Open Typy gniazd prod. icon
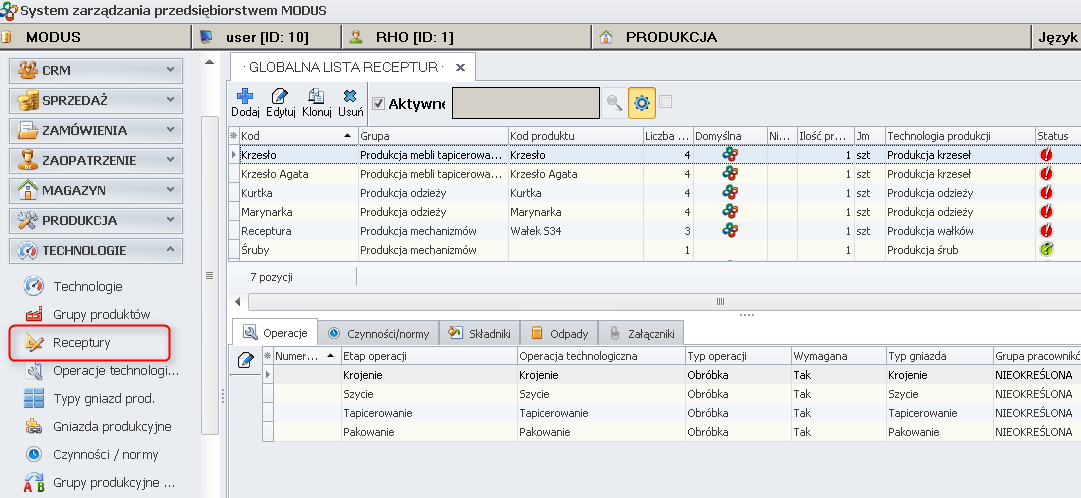Viewport: 1081px width, 498px height. coord(34,399)
